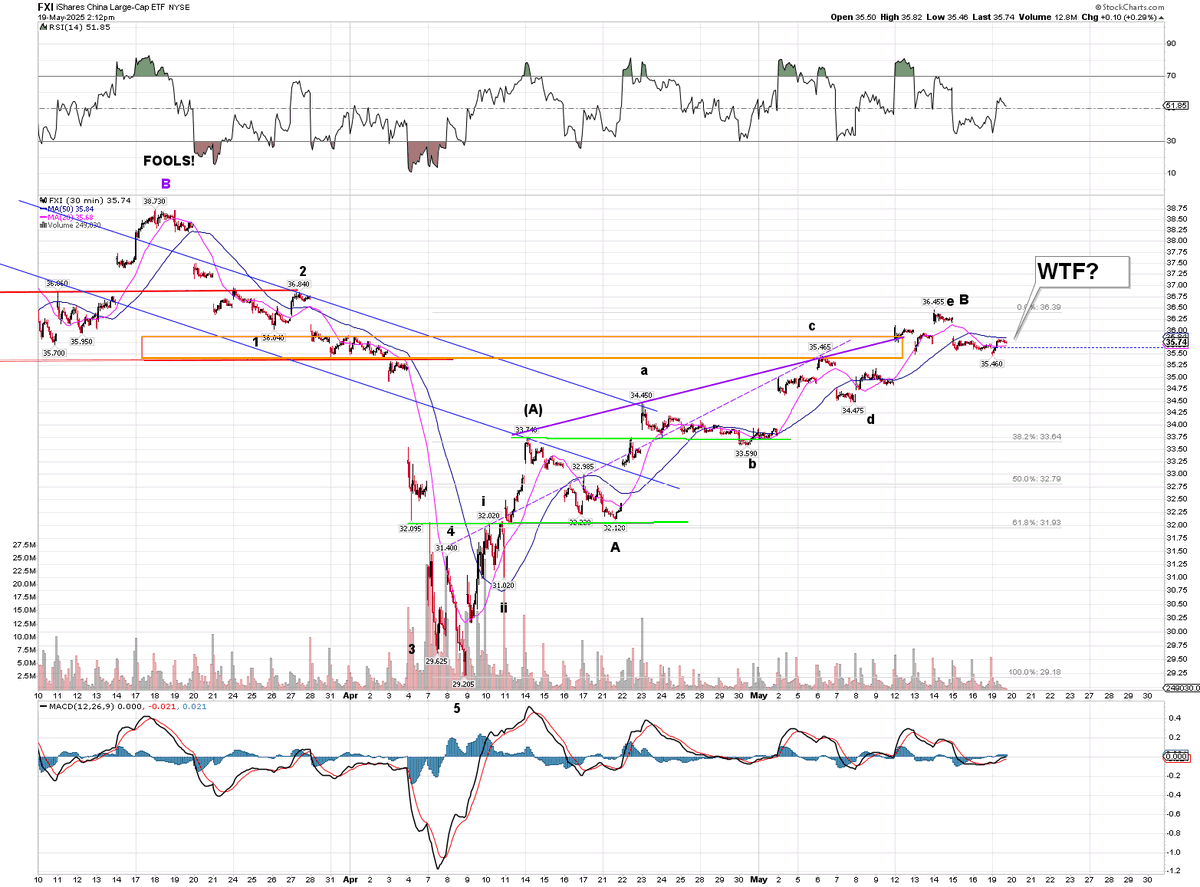Click the "35.460" price label
Viewport: 1200px width, 887px height.
tap(991, 364)
